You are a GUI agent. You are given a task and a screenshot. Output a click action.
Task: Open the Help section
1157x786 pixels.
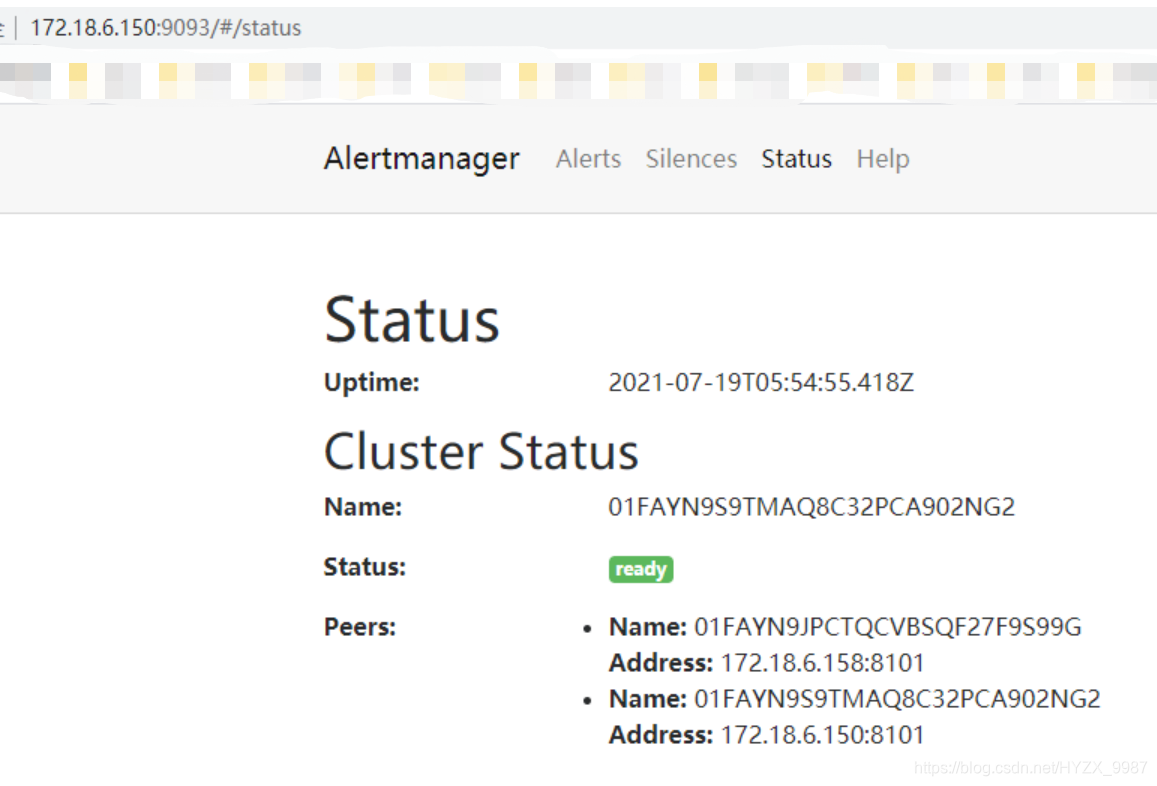click(882, 158)
